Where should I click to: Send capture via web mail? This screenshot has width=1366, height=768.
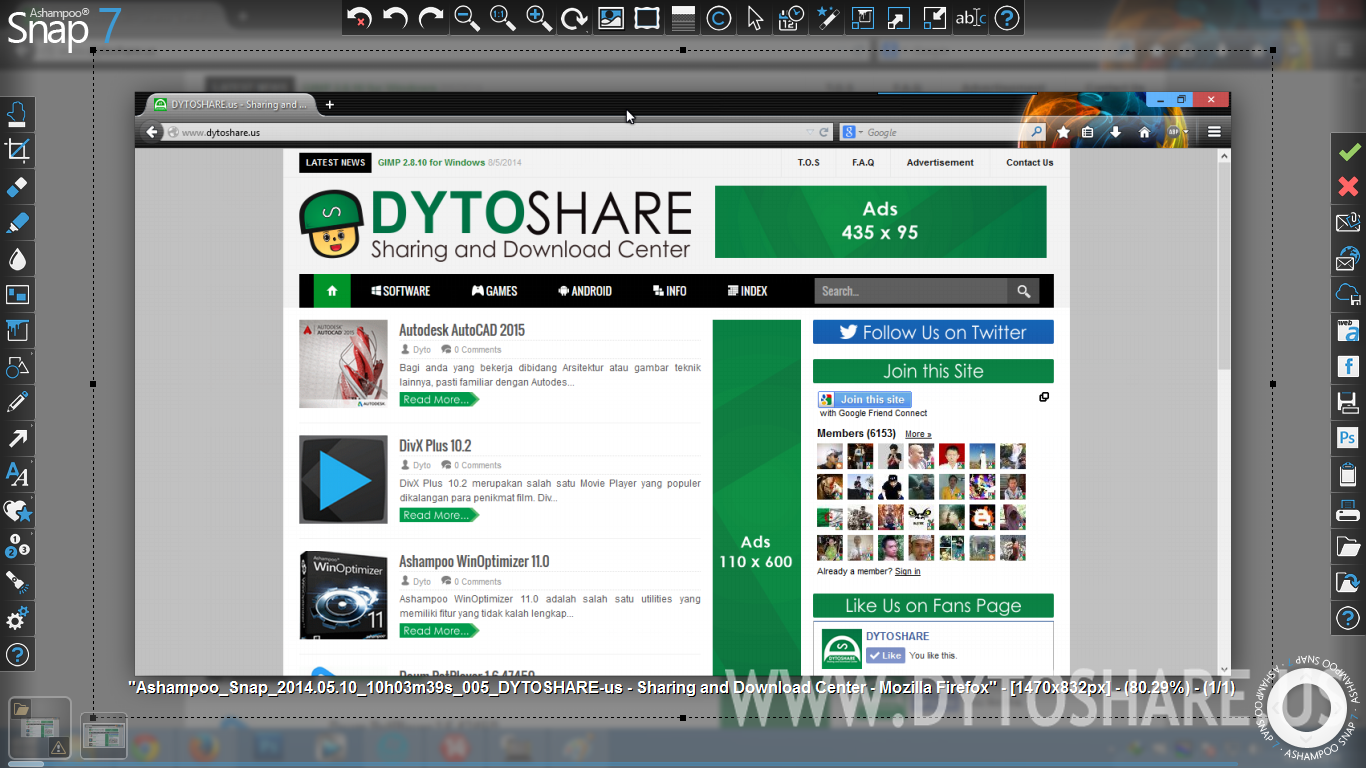(x=1349, y=259)
